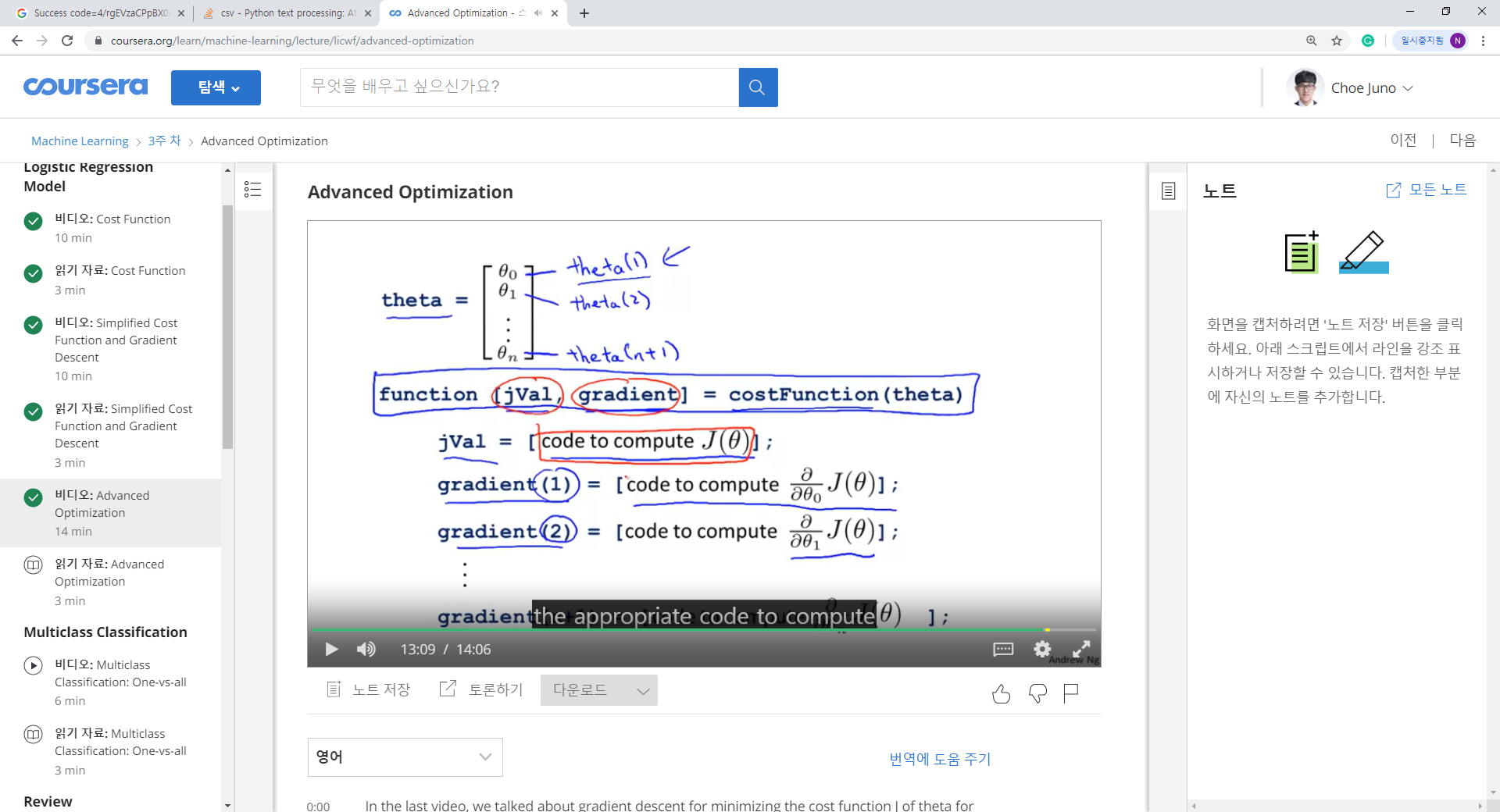
Task: Click the 3주 차 breadcrumb link
Action: pyautogui.click(x=165, y=141)
